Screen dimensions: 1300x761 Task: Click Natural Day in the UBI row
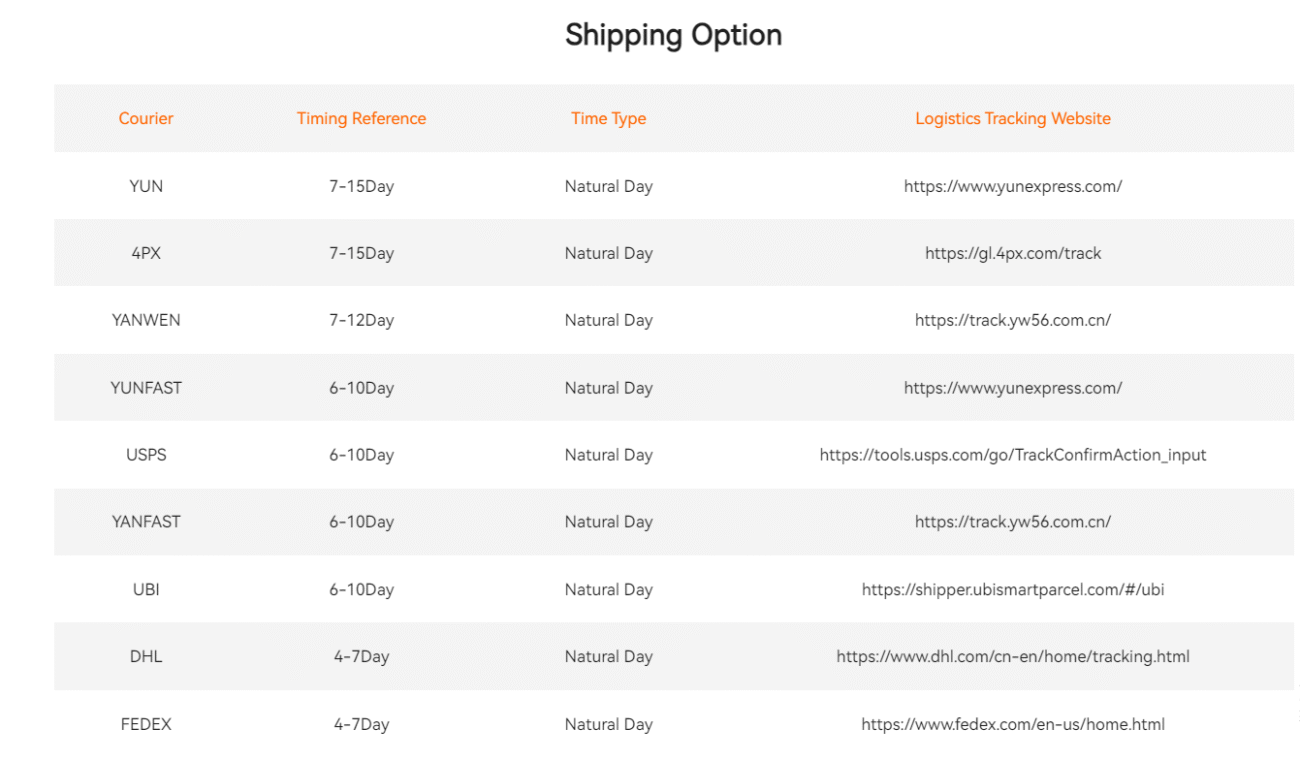(x=608, y=590)
